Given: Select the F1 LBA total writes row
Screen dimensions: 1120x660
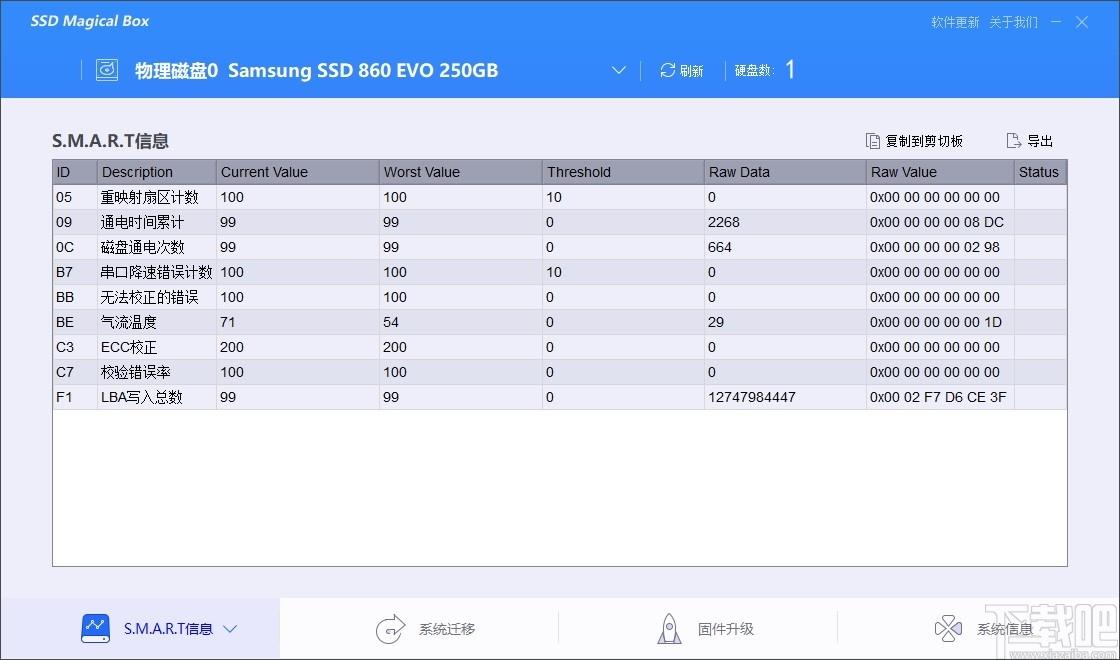Looking at the screenshot, I should [x=560, y=397].
